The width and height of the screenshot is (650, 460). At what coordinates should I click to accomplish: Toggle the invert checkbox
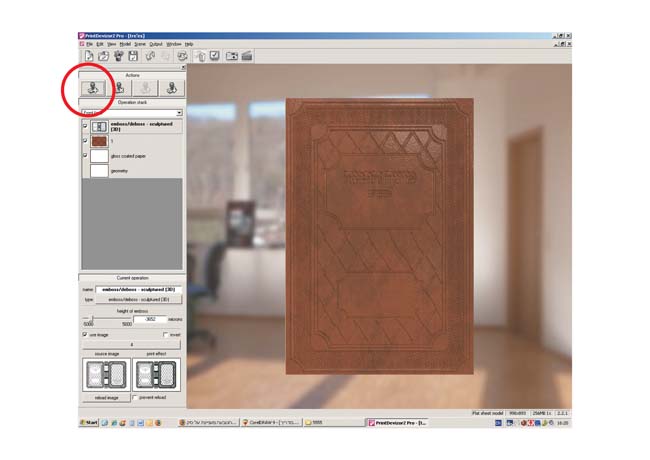165,334
